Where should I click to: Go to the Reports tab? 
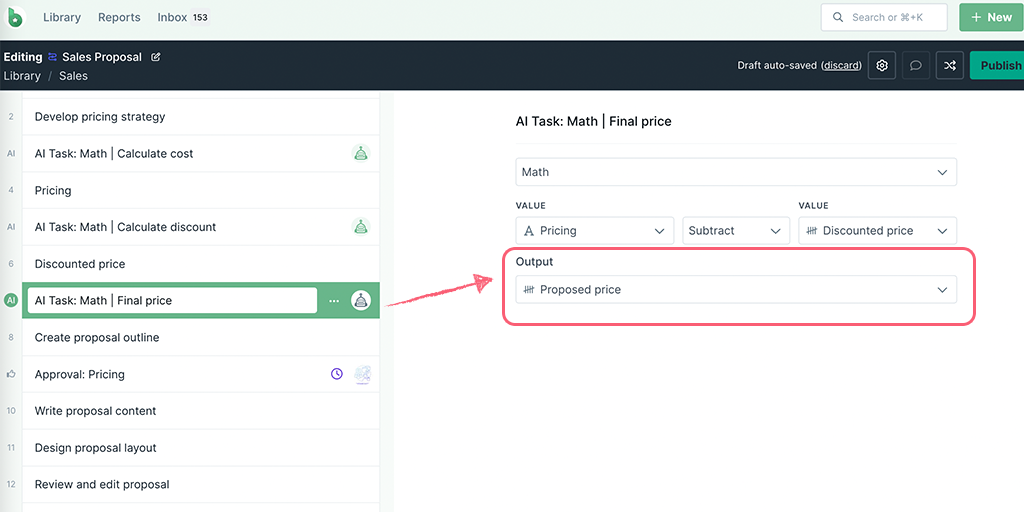[119, 18]
